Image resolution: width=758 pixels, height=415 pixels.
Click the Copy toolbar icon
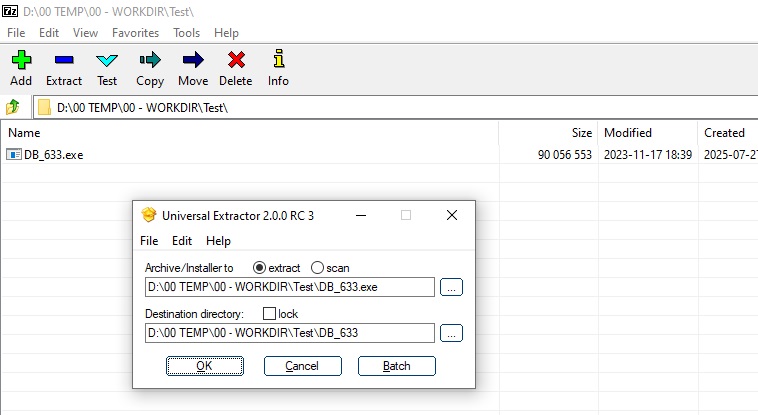pyautogui.click(x=150, y=60)
